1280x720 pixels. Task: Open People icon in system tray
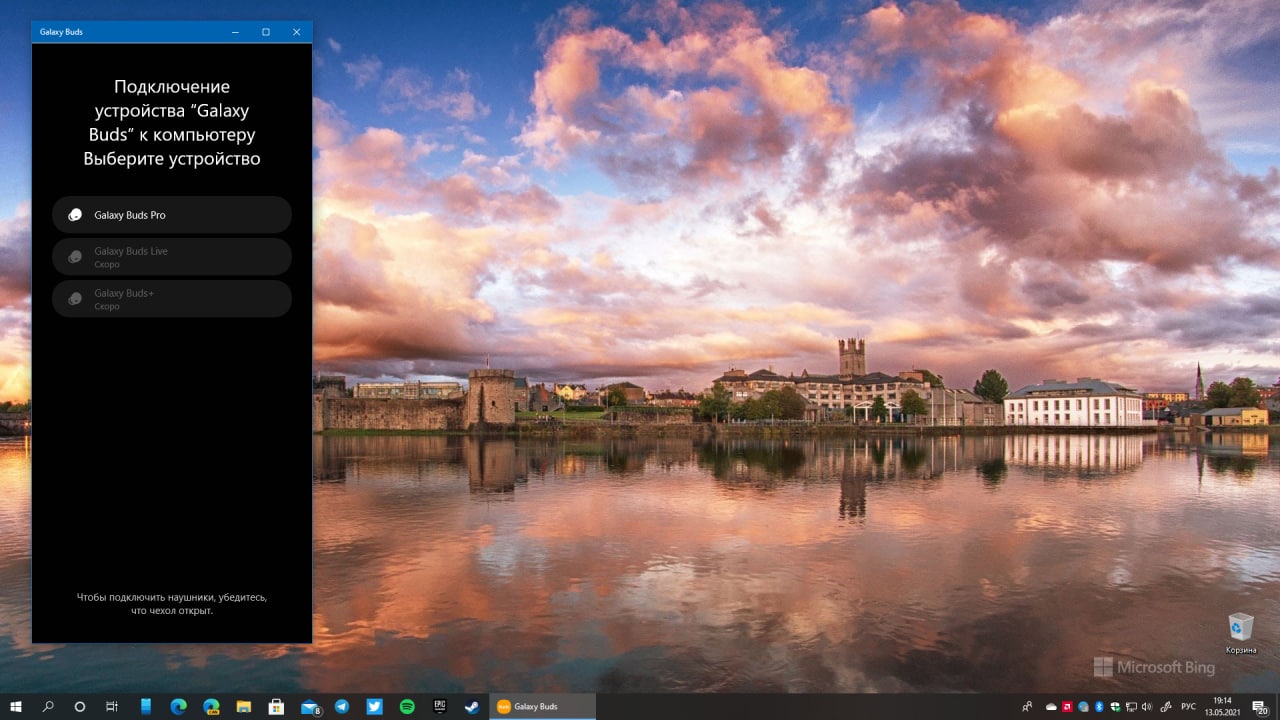pos(1027,707)
